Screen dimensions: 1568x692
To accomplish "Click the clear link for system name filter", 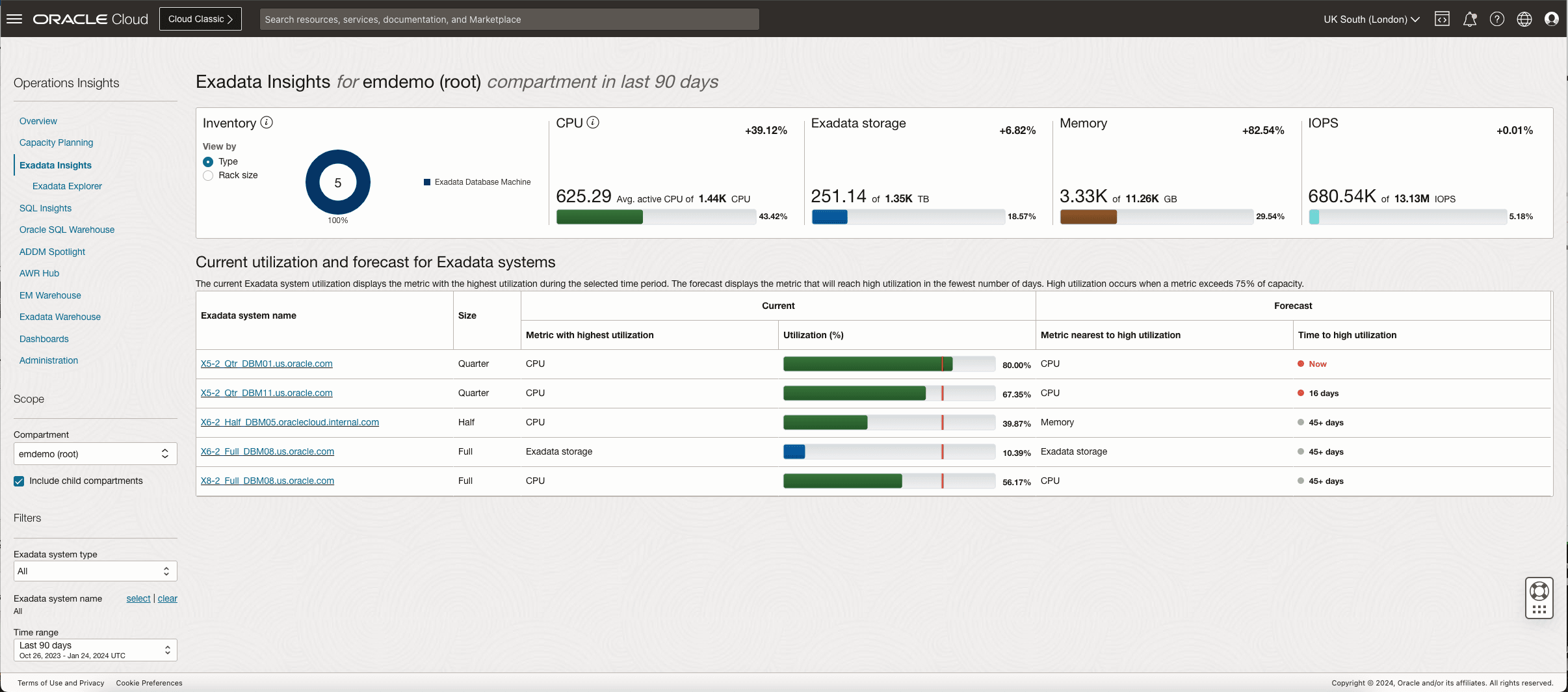I will (167, 598).
